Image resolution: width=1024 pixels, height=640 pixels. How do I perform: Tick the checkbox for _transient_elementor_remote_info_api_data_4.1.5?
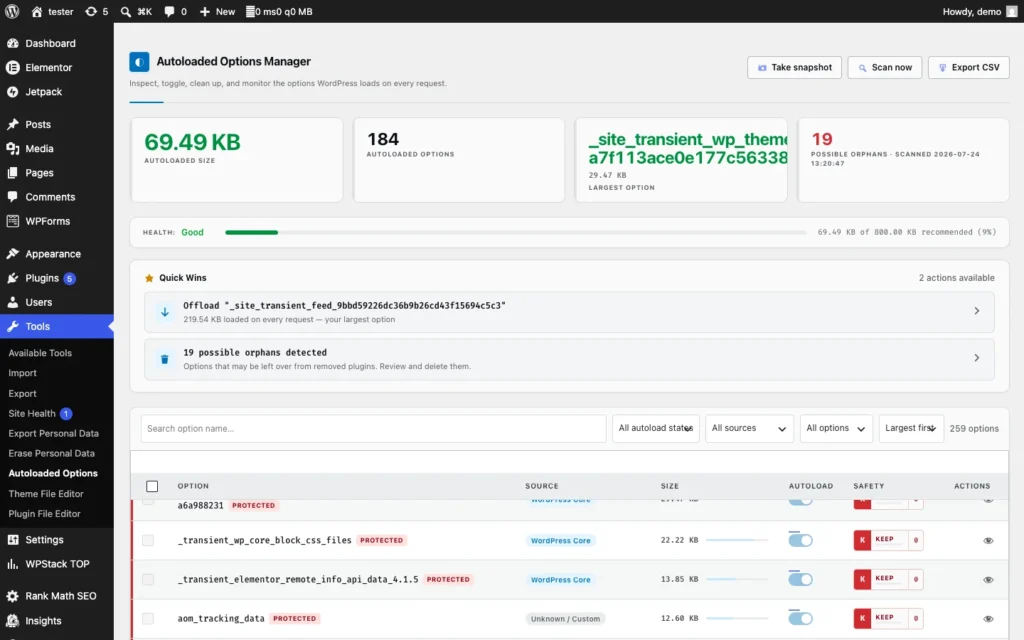(x=148, y=579)
